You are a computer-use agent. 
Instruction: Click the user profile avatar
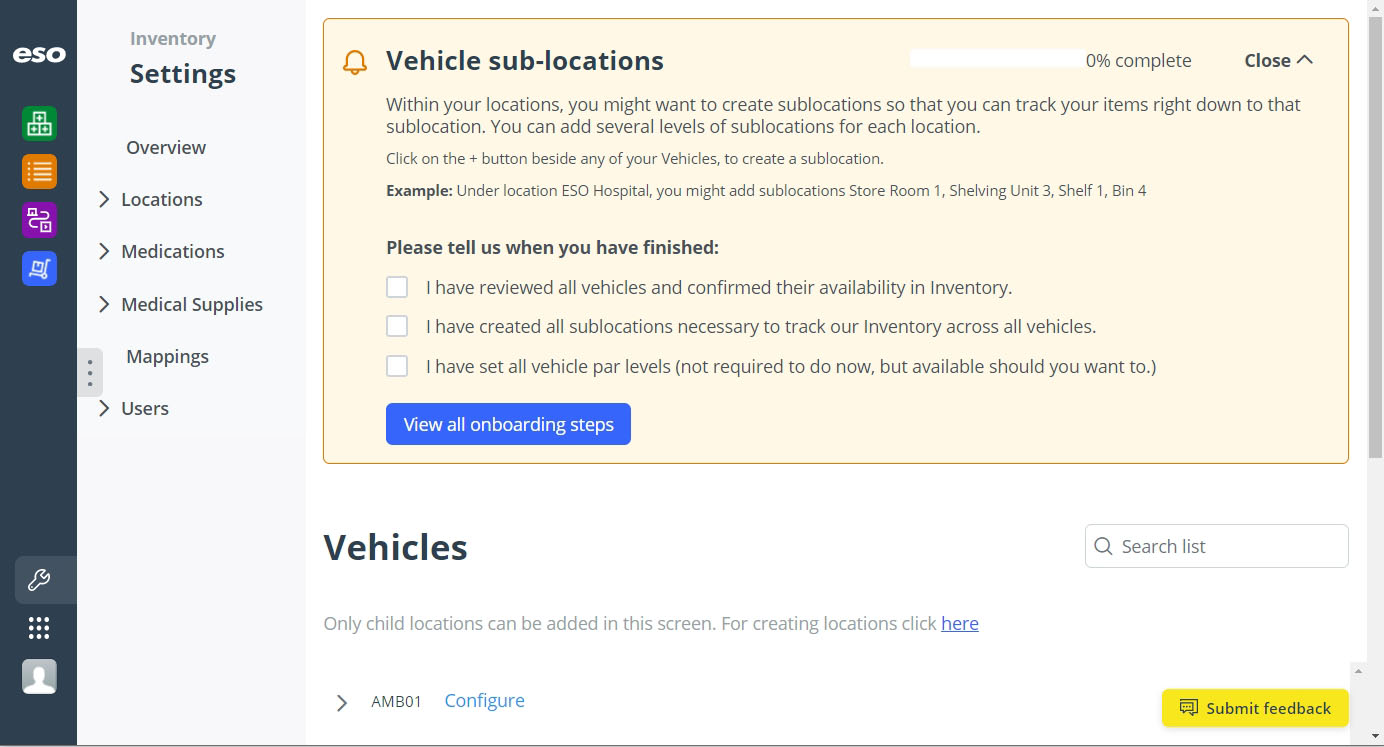[39, 677]
